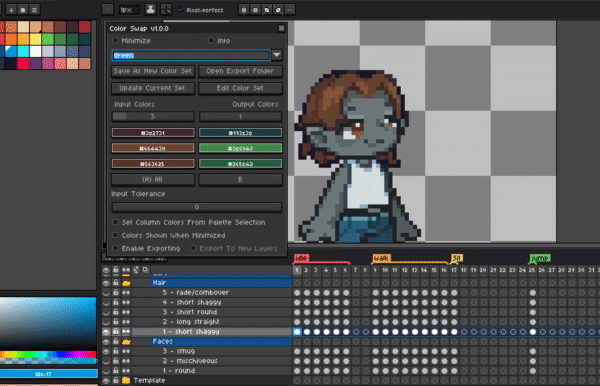Click the Hair group open-folder icon
This screenshot has height=386, width=600.
click(x=126, y=283)
